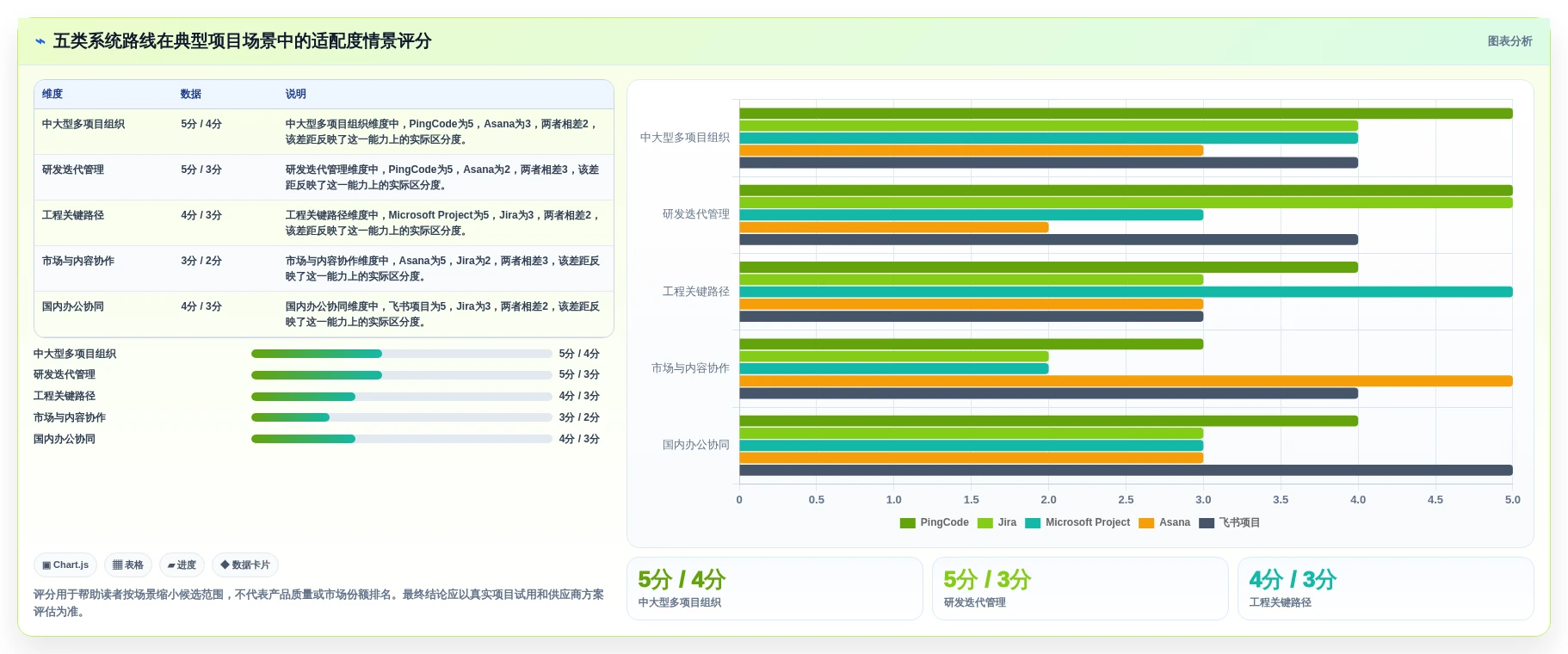Click the 国内办公协同 label in the progress list

[x=65, y=439]
